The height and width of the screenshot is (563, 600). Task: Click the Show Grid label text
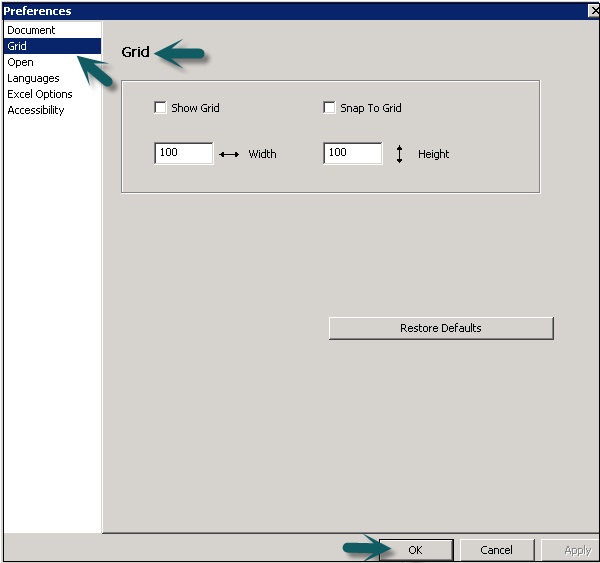coord(195,108)
